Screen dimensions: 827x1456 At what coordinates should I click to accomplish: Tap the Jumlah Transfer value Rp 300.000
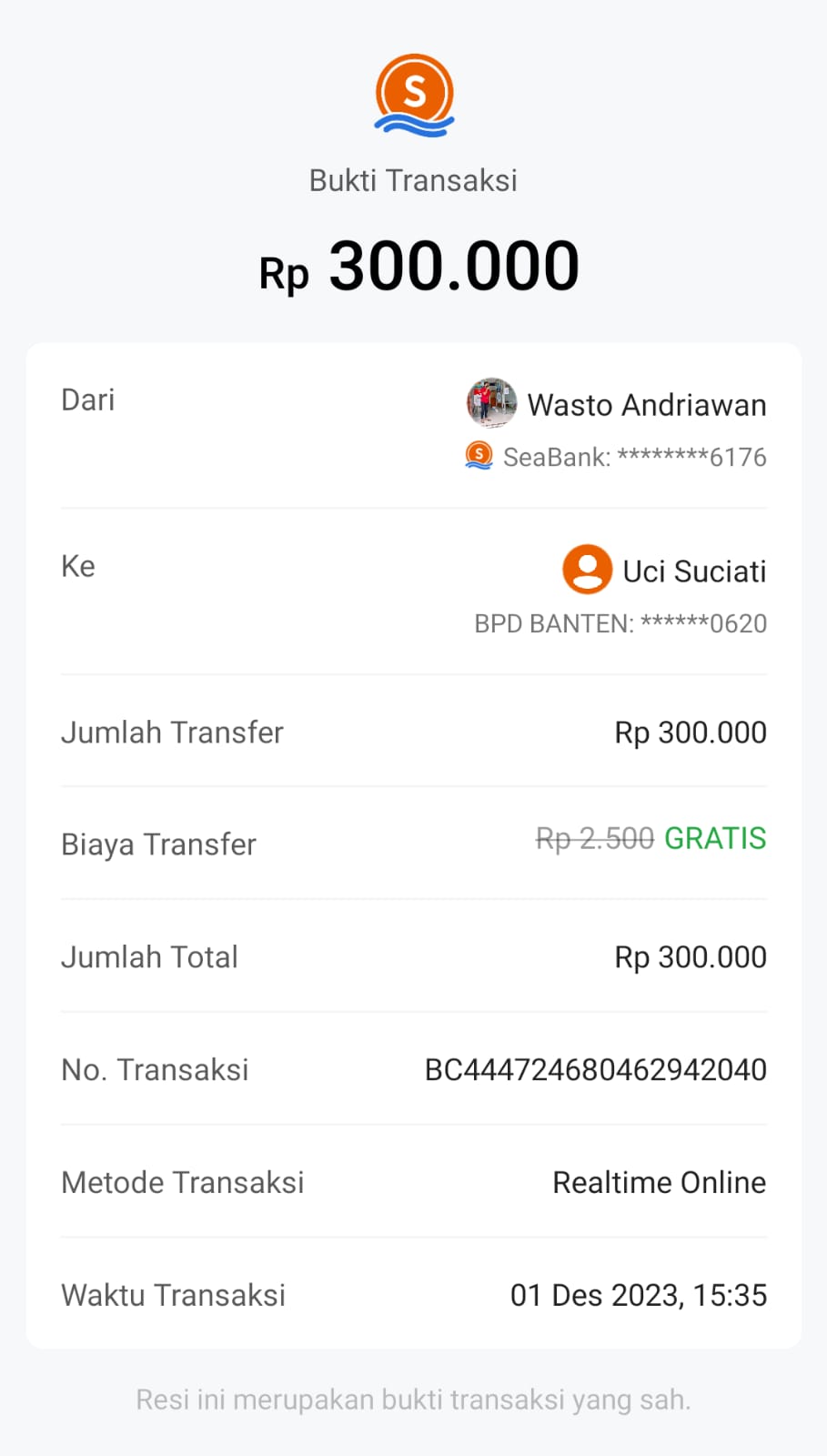[691, 733]
